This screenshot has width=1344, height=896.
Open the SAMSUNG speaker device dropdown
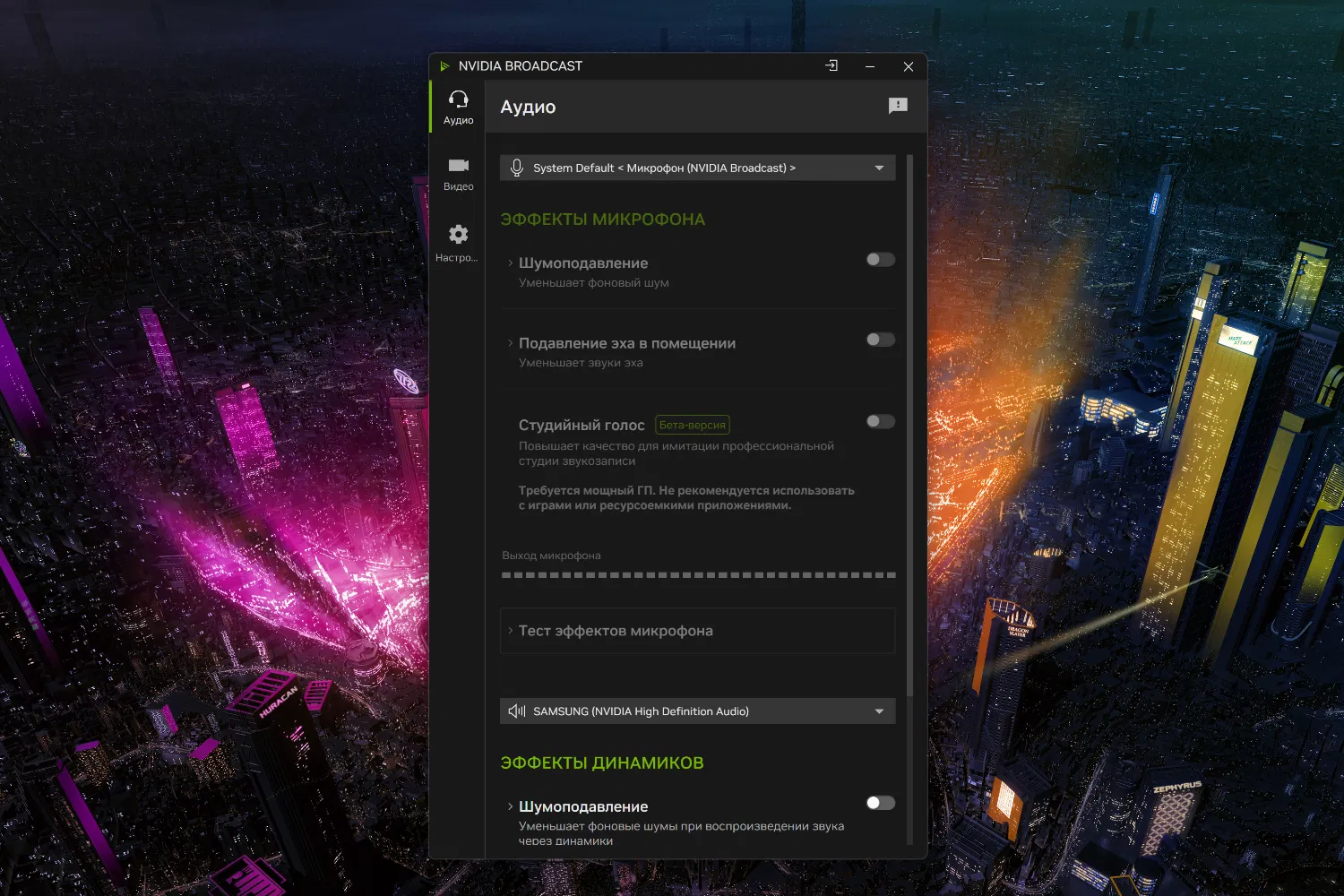coord(698,711)
